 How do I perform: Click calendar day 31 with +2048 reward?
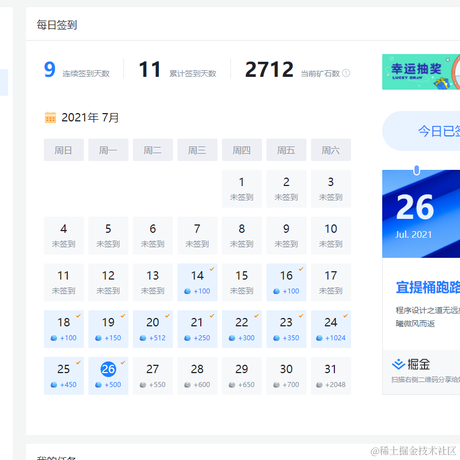(331, 376)
